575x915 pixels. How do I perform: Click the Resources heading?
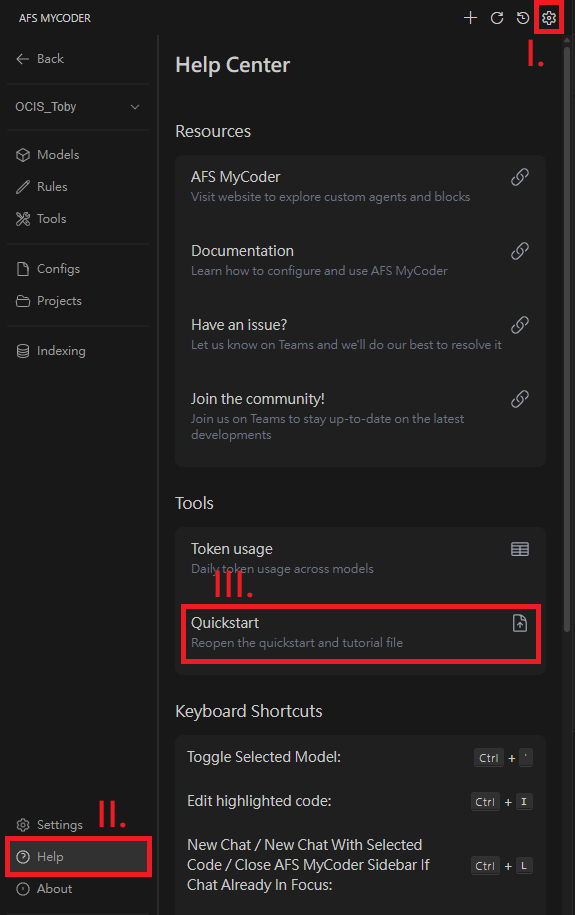(213, 131)
